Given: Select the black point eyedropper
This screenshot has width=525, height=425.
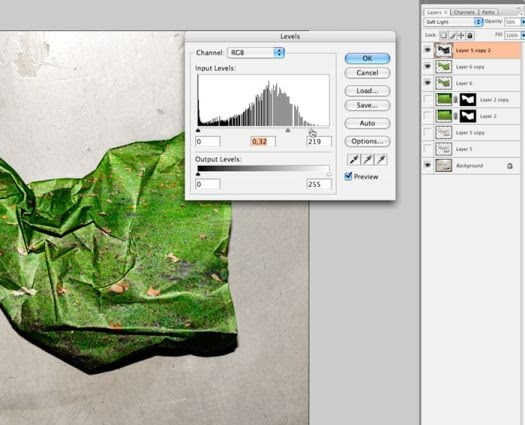Looking at the screenshot, I should pos(354,160).
